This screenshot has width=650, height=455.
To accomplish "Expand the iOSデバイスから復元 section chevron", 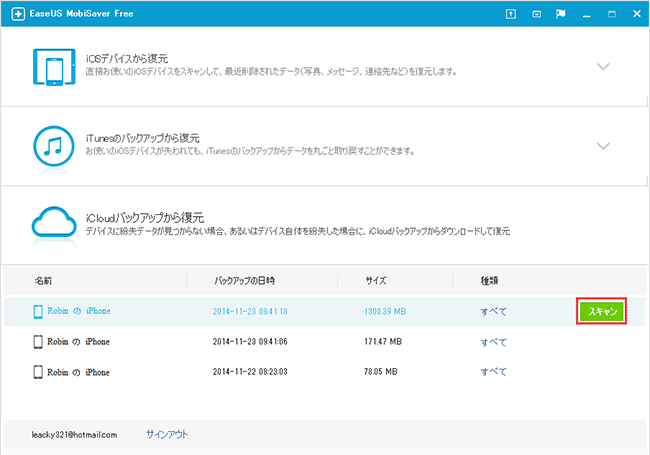I will pyautogui.click(x=603, y=66).
